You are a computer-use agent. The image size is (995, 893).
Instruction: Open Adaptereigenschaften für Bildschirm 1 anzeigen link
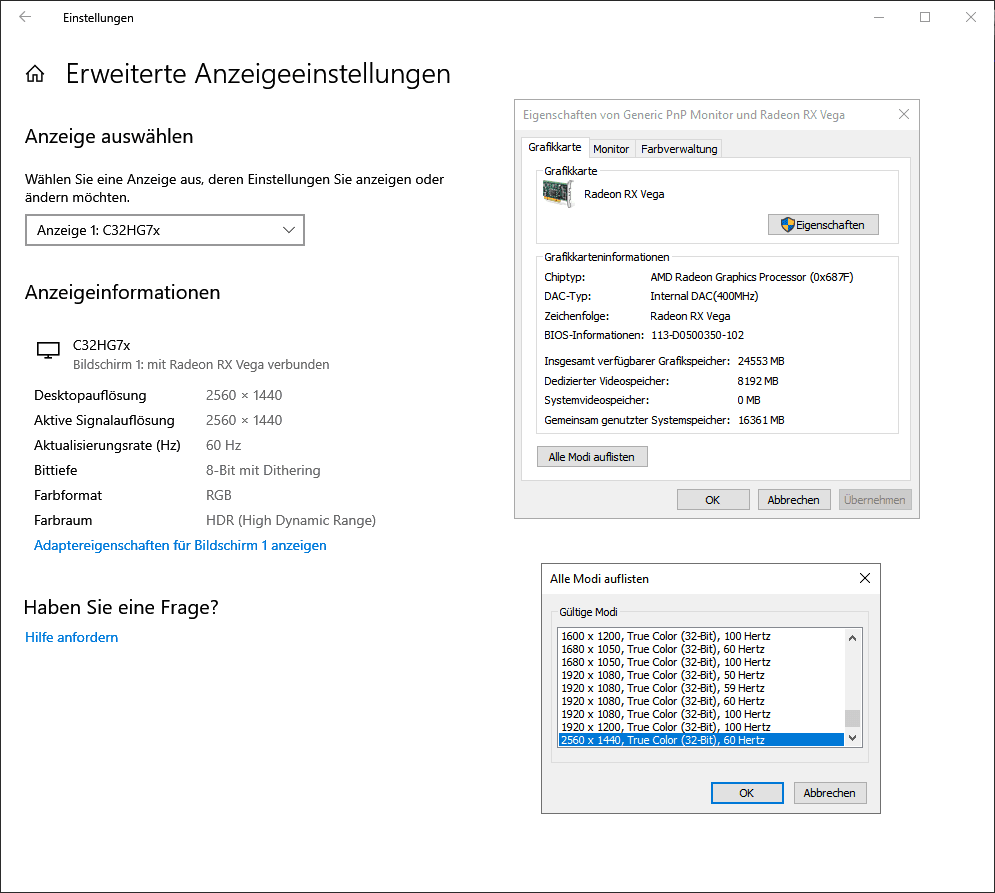pos(180,545)
